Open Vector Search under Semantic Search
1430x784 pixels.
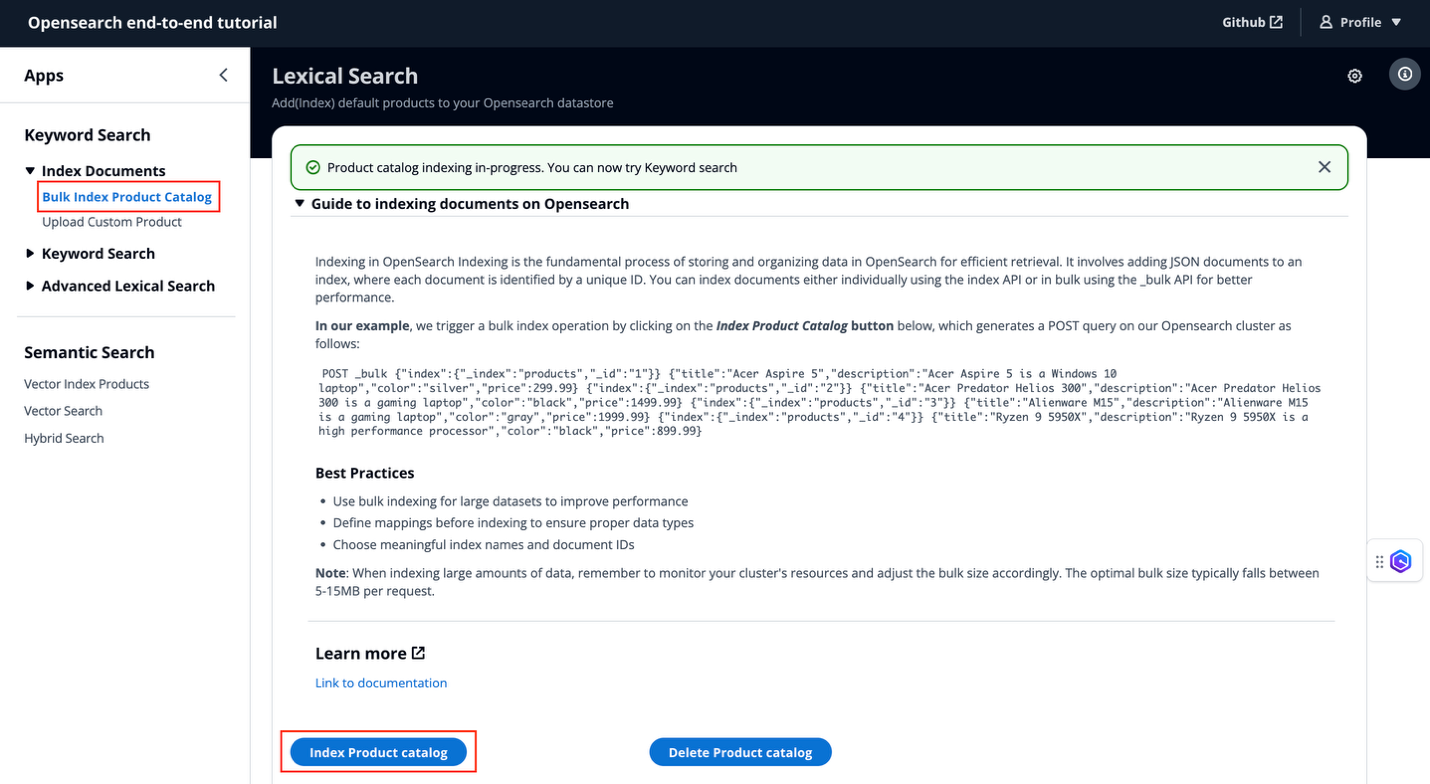coord(63,410)
